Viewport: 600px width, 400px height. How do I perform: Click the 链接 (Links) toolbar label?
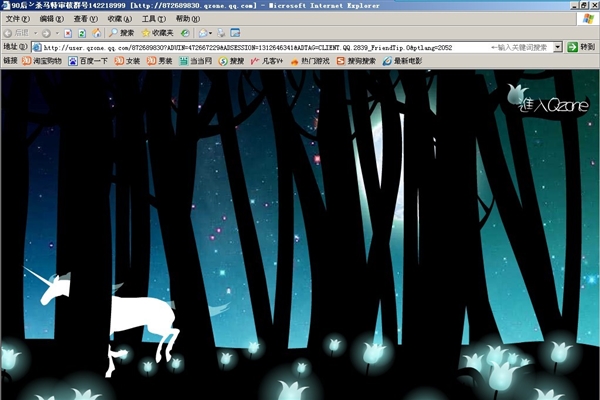10,60
